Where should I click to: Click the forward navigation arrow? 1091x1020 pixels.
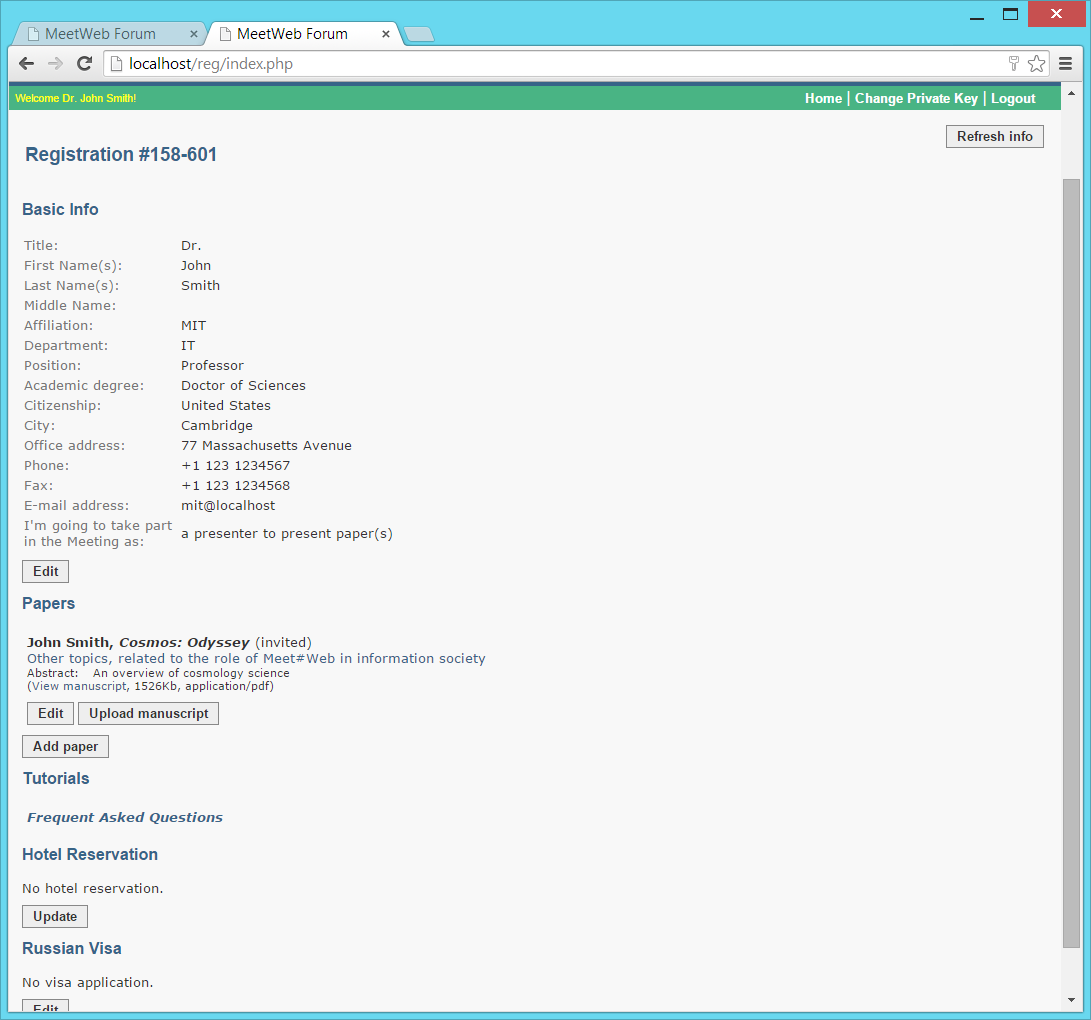tap(55, 63)
